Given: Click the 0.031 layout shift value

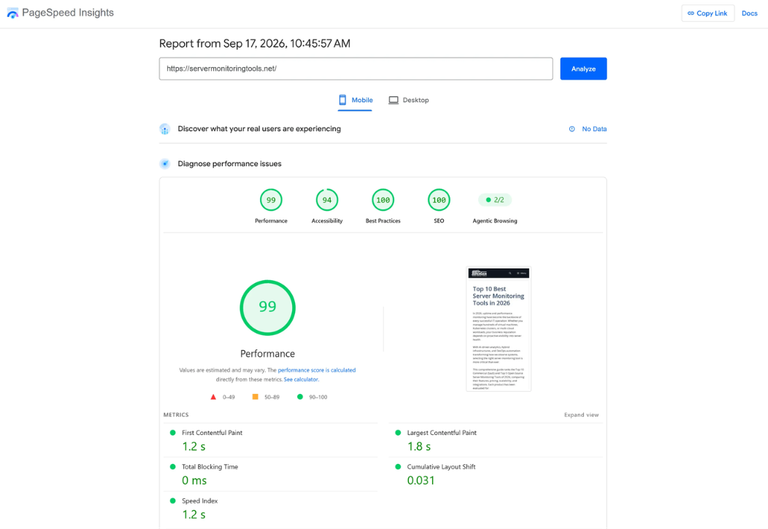Looking at the screenshot, I should click(x=421, y=481).
